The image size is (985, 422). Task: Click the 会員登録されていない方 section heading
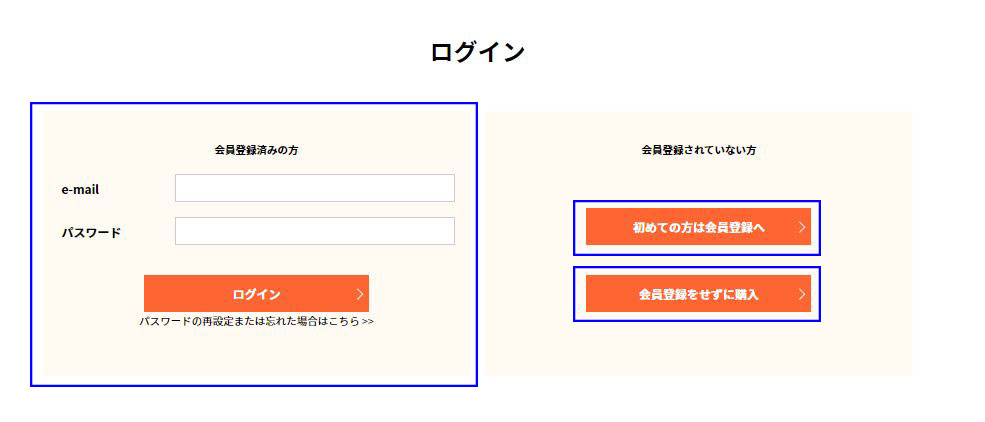pos(699,150)
